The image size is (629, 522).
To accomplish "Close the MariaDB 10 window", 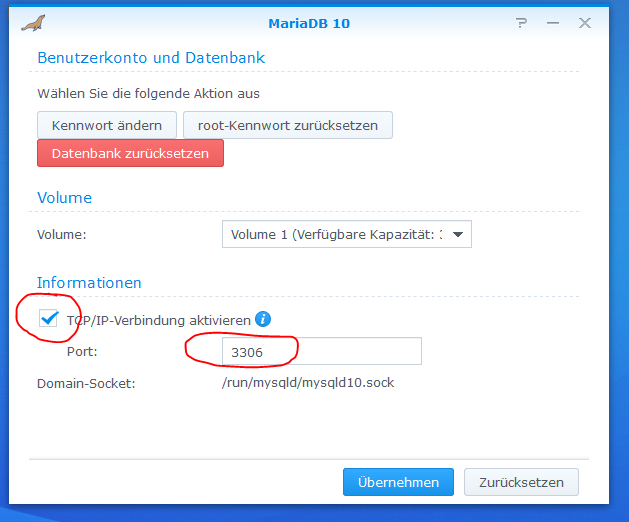I will click(585, 23).
